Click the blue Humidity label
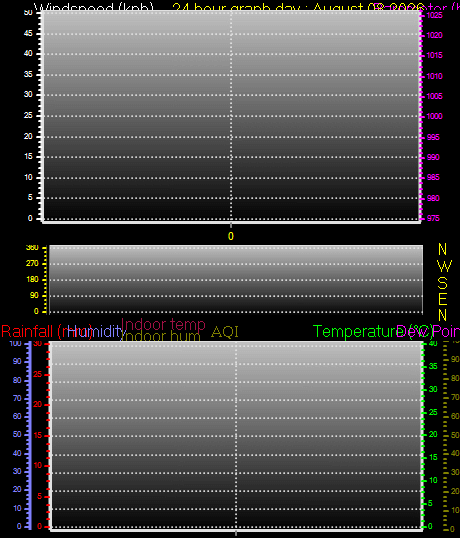Image resolution: width=460 pixels, height=538 pixels. 96,332
